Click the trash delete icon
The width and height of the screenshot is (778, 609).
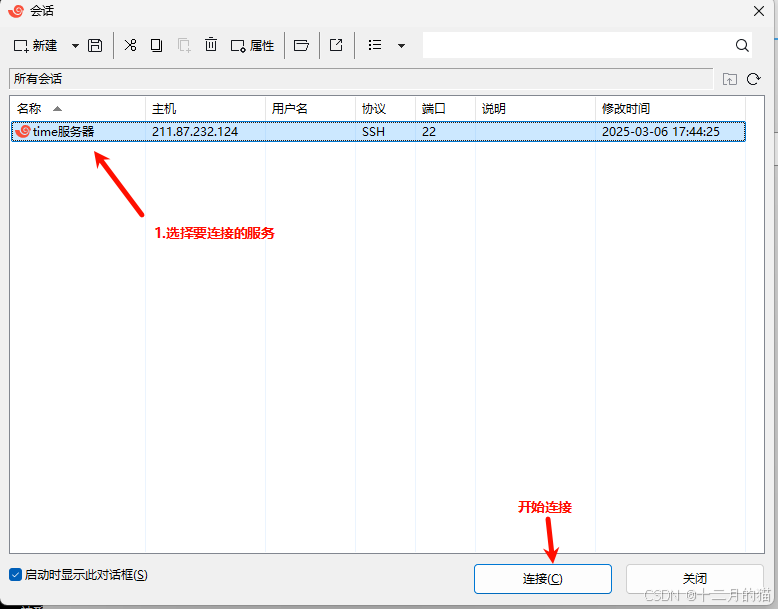(x=211, y=45)
